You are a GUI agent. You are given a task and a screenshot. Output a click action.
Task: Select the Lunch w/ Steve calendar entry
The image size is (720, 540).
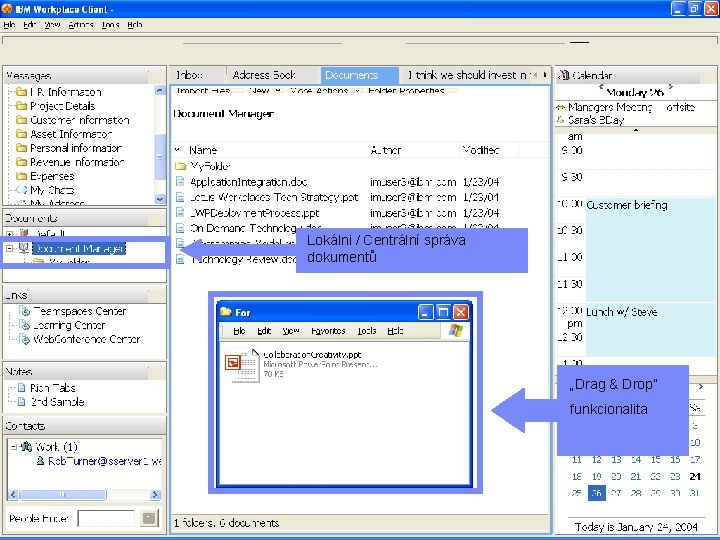coord(650,329)
